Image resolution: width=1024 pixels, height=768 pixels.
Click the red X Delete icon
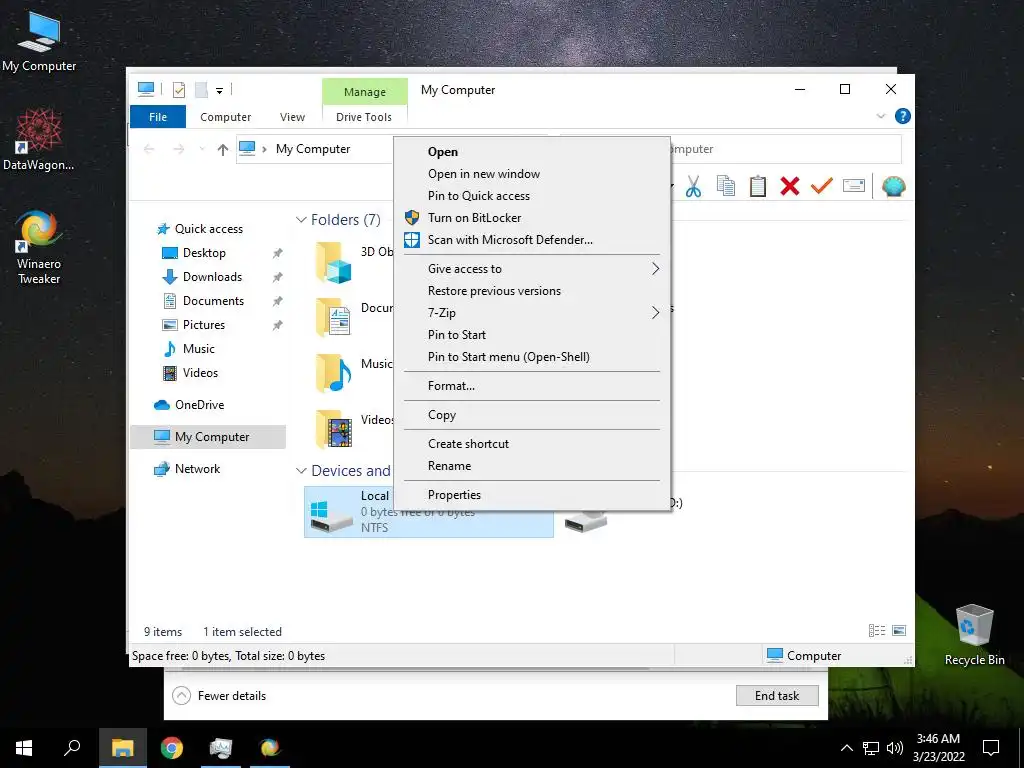coord(790,186)
